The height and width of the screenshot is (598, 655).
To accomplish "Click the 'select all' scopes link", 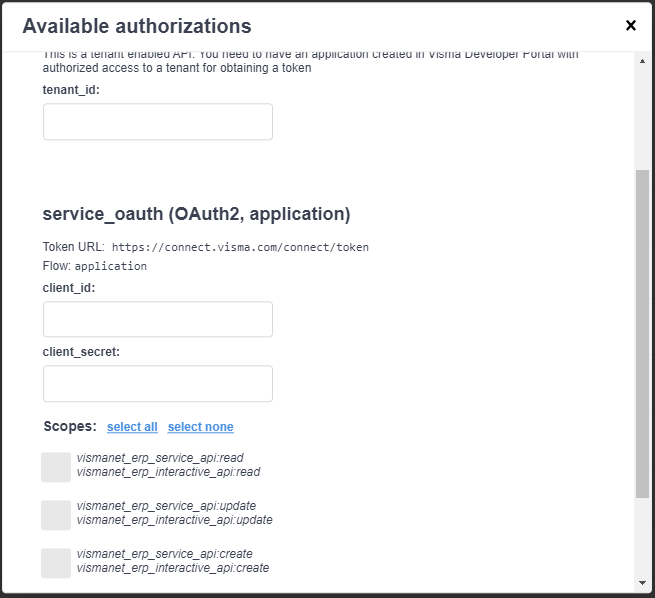I will point(132,427).
